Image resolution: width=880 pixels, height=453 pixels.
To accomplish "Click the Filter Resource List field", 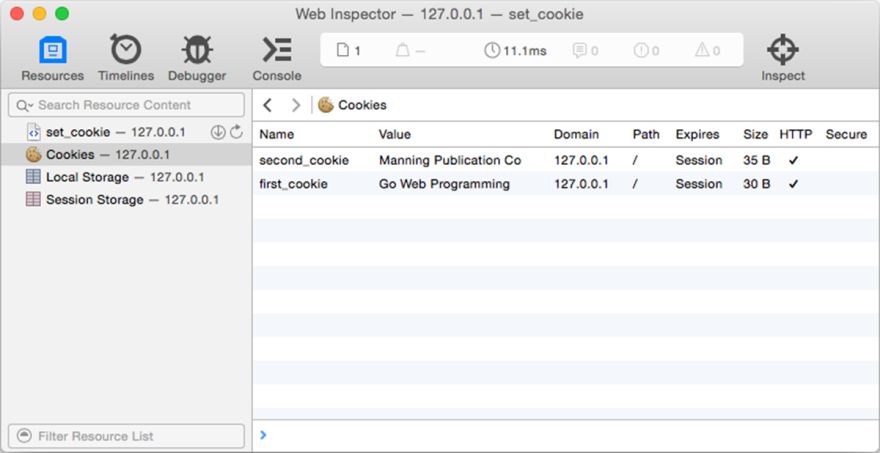I will click(x=126, y=436).
